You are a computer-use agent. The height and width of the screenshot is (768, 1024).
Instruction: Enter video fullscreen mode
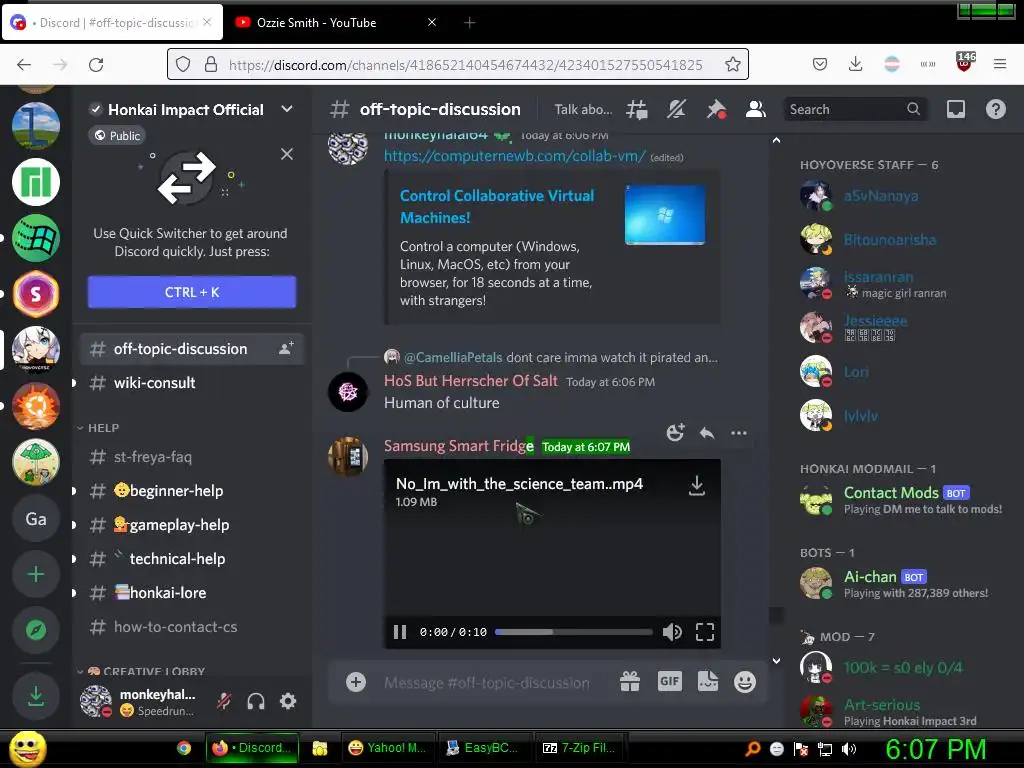(705, 632)
